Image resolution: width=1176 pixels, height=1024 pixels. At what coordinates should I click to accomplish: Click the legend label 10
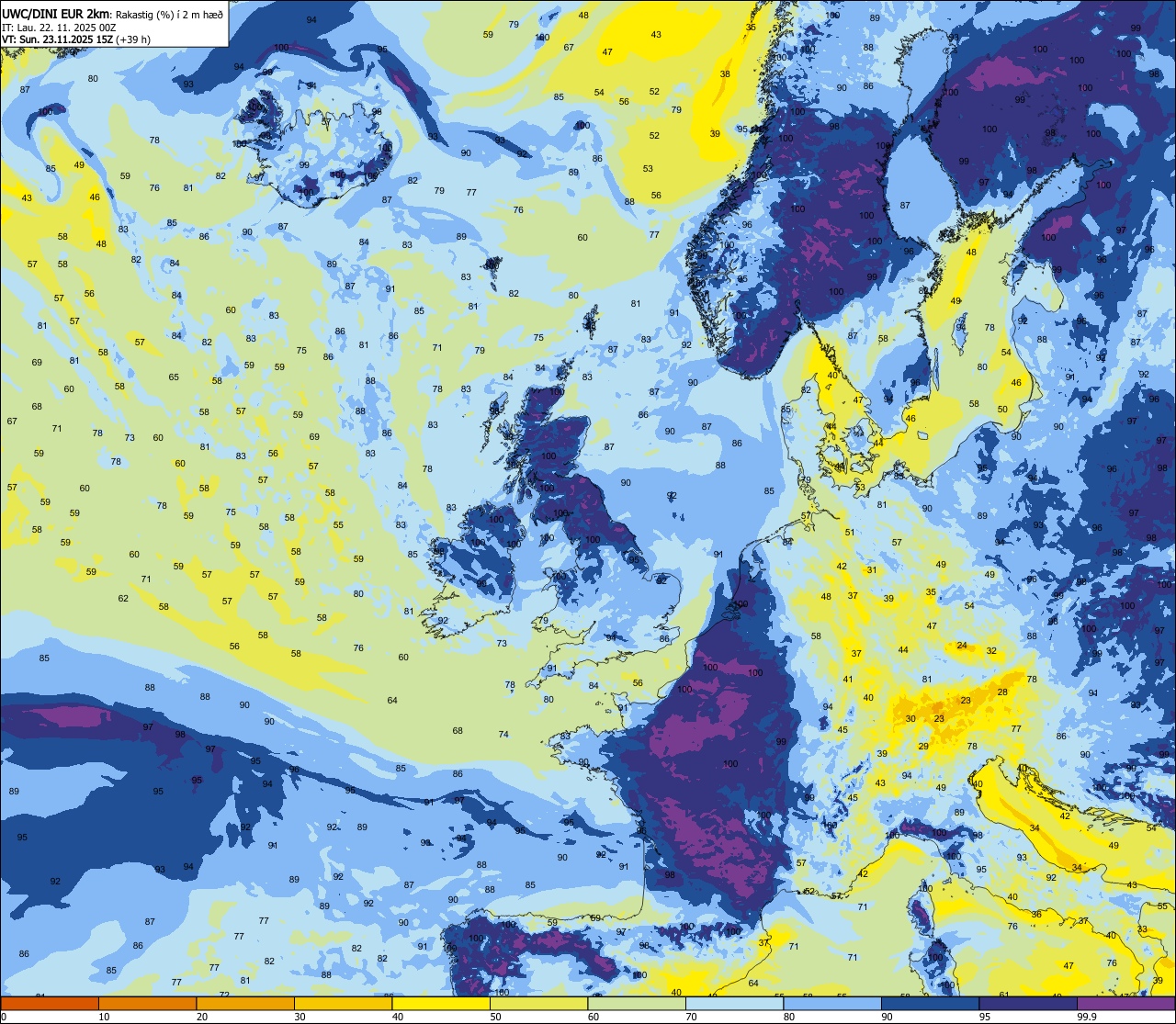pyautogui.click(x=104, y=1017)
